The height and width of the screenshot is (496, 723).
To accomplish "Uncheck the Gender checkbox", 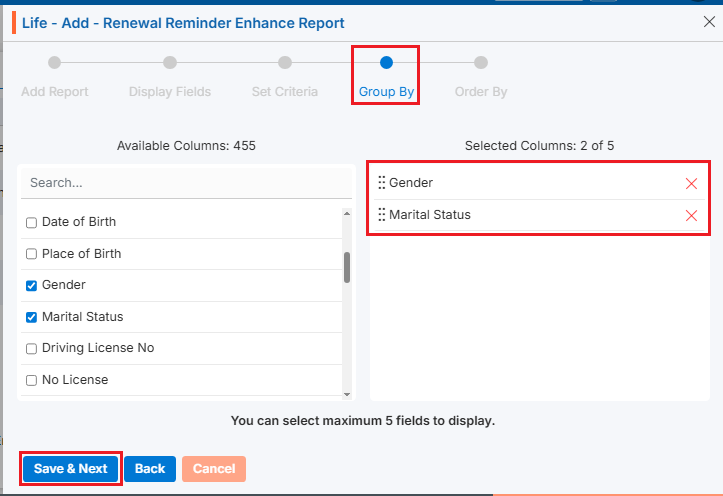I will (x=31, y=286).
